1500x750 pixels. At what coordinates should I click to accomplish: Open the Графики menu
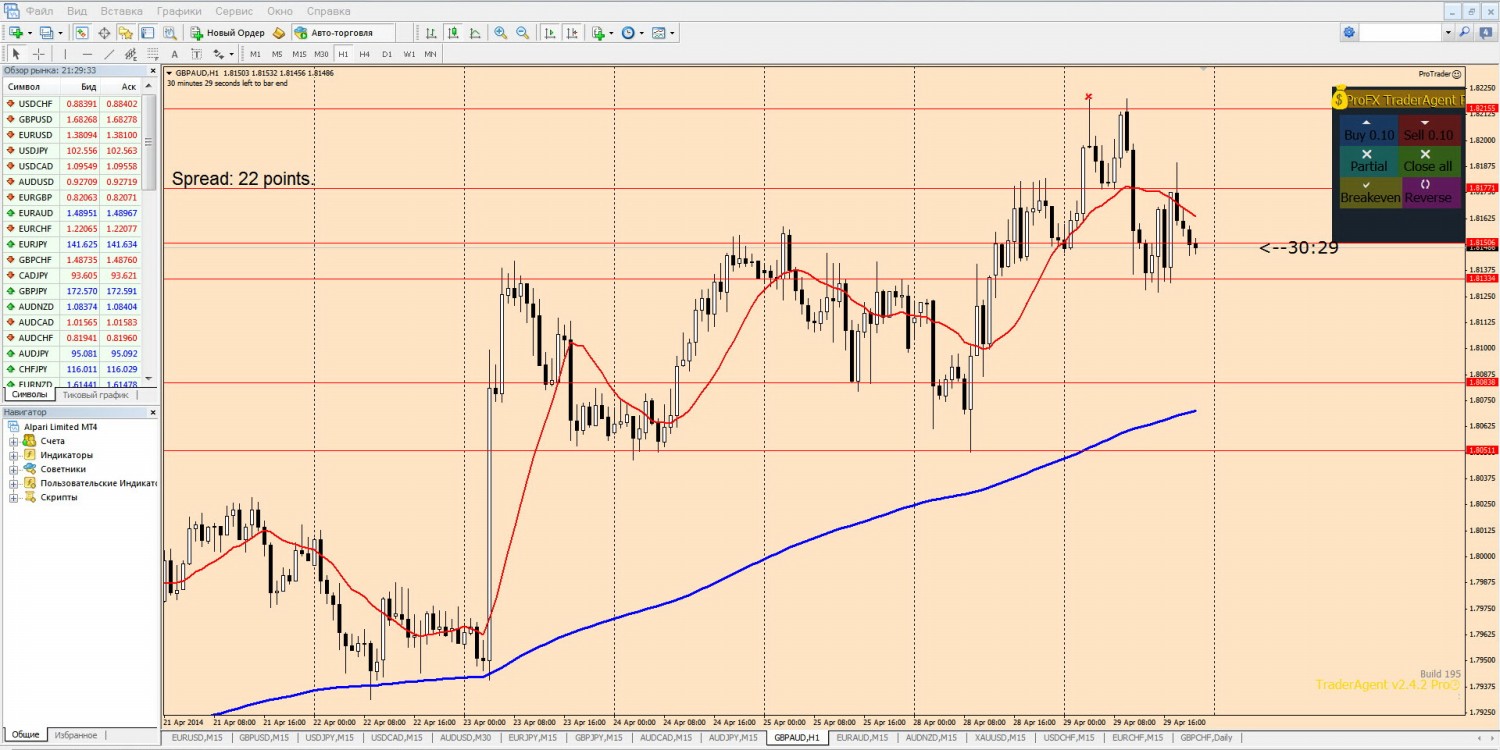(x=179, y=11)
